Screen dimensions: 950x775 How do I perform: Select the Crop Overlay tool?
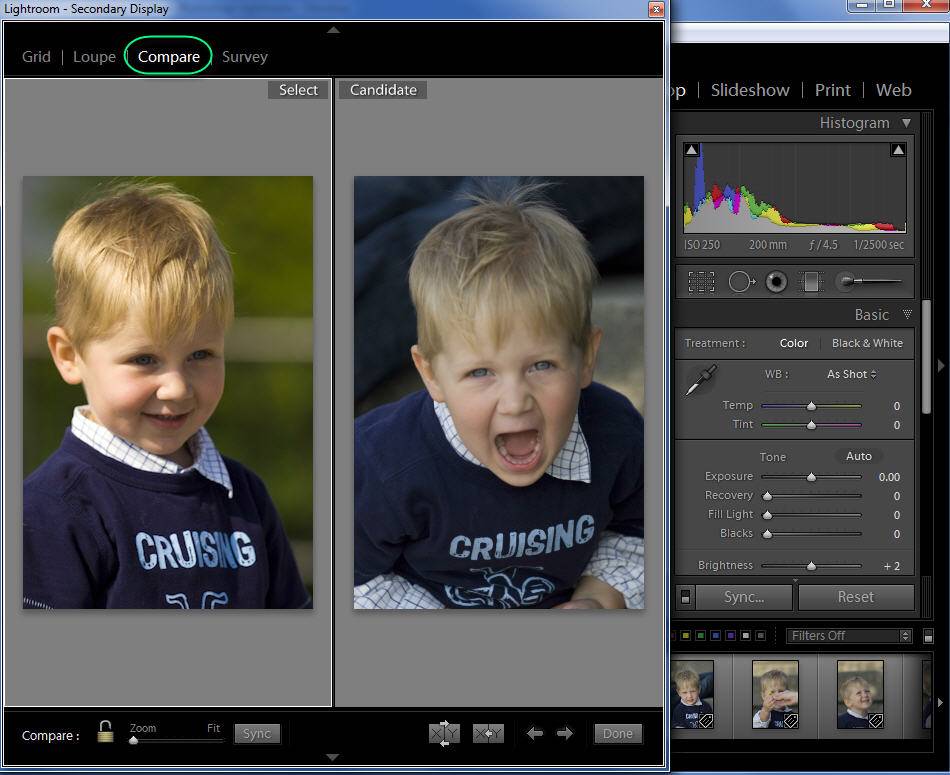pos(701,282)
